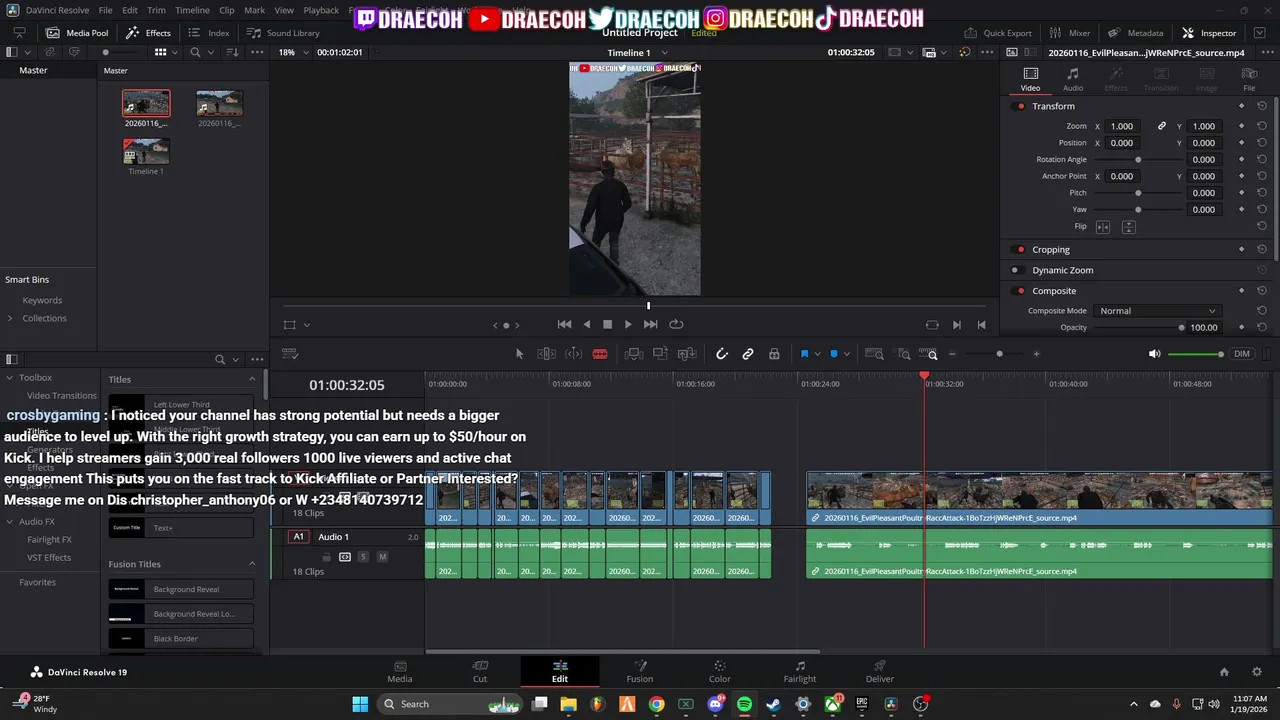Image resolution: width=1280 pixels, height=720 pixels.
Task: Open the viewer zoom 18% dropdown
Action: coord(294,52)
